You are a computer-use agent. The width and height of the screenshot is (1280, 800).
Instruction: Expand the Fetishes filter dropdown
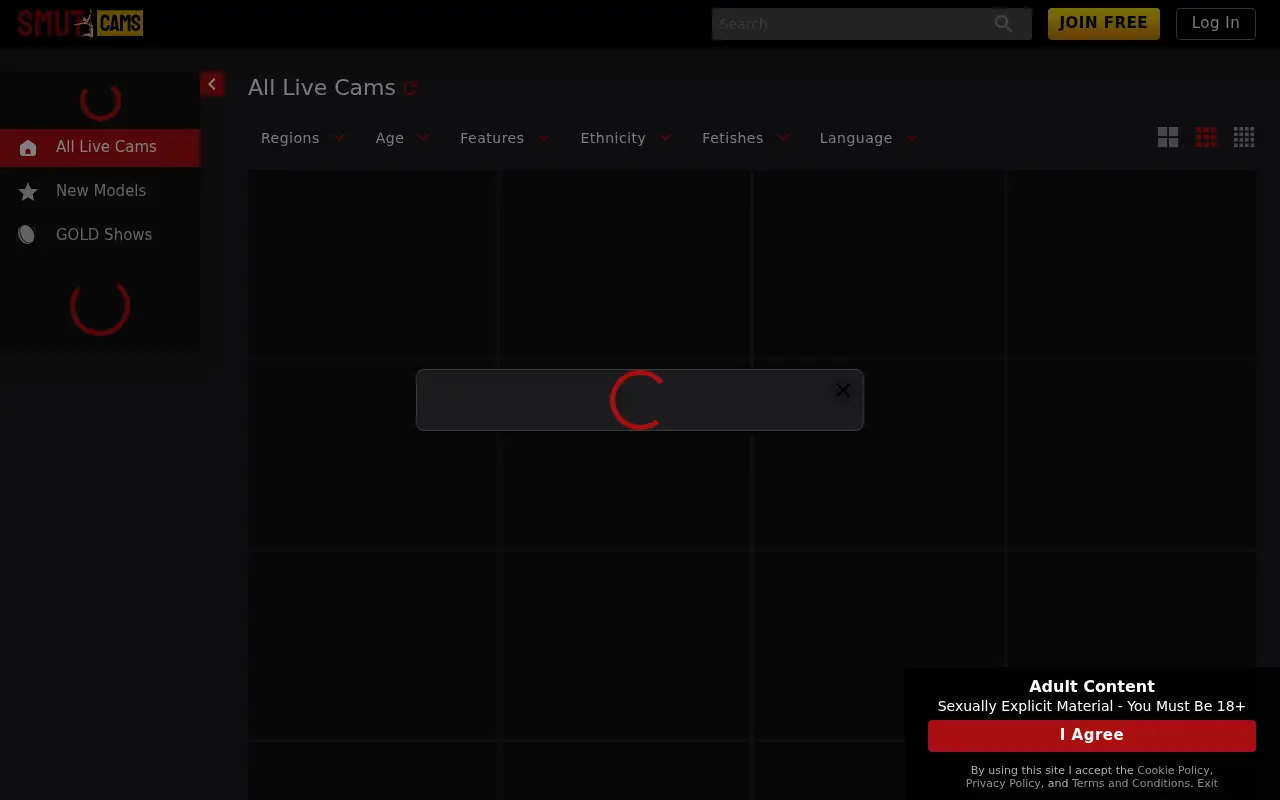pos(745,138)
